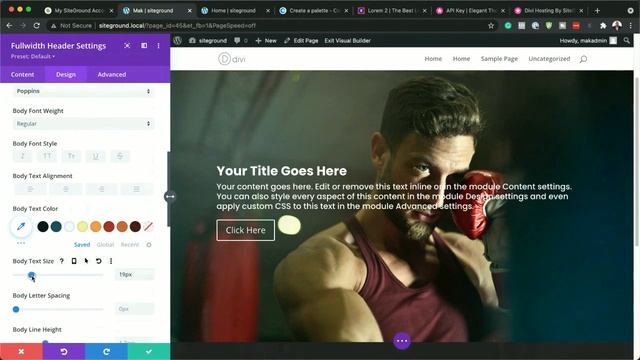
Task: Click the Click Here header button
Action: (x=246, y=230)
